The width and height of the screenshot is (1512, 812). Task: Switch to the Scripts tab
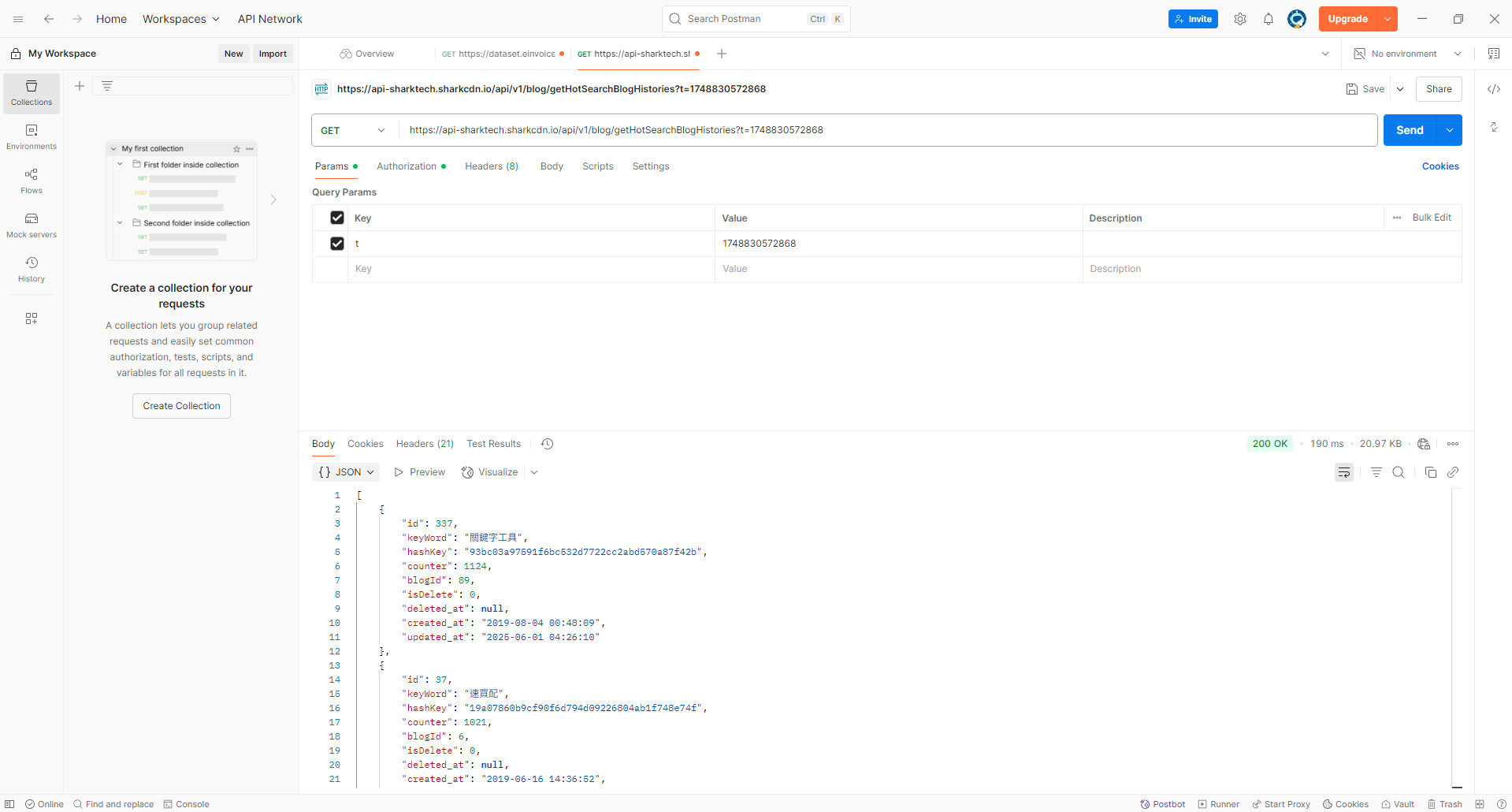coord(598,166)
